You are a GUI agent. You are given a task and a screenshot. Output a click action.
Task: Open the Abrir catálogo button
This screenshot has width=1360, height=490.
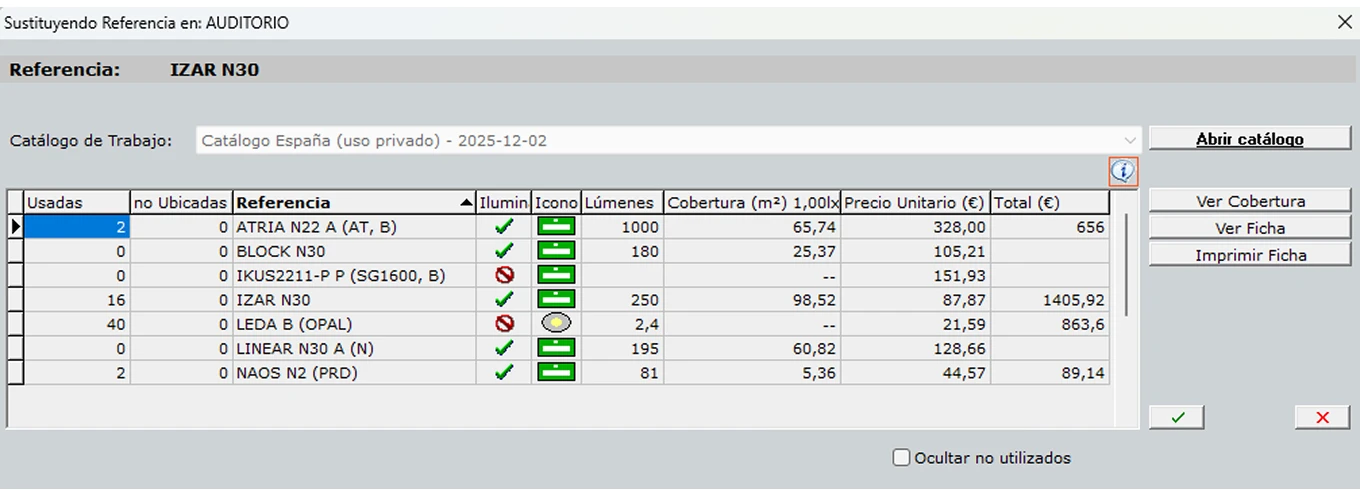click(1250, 140)
